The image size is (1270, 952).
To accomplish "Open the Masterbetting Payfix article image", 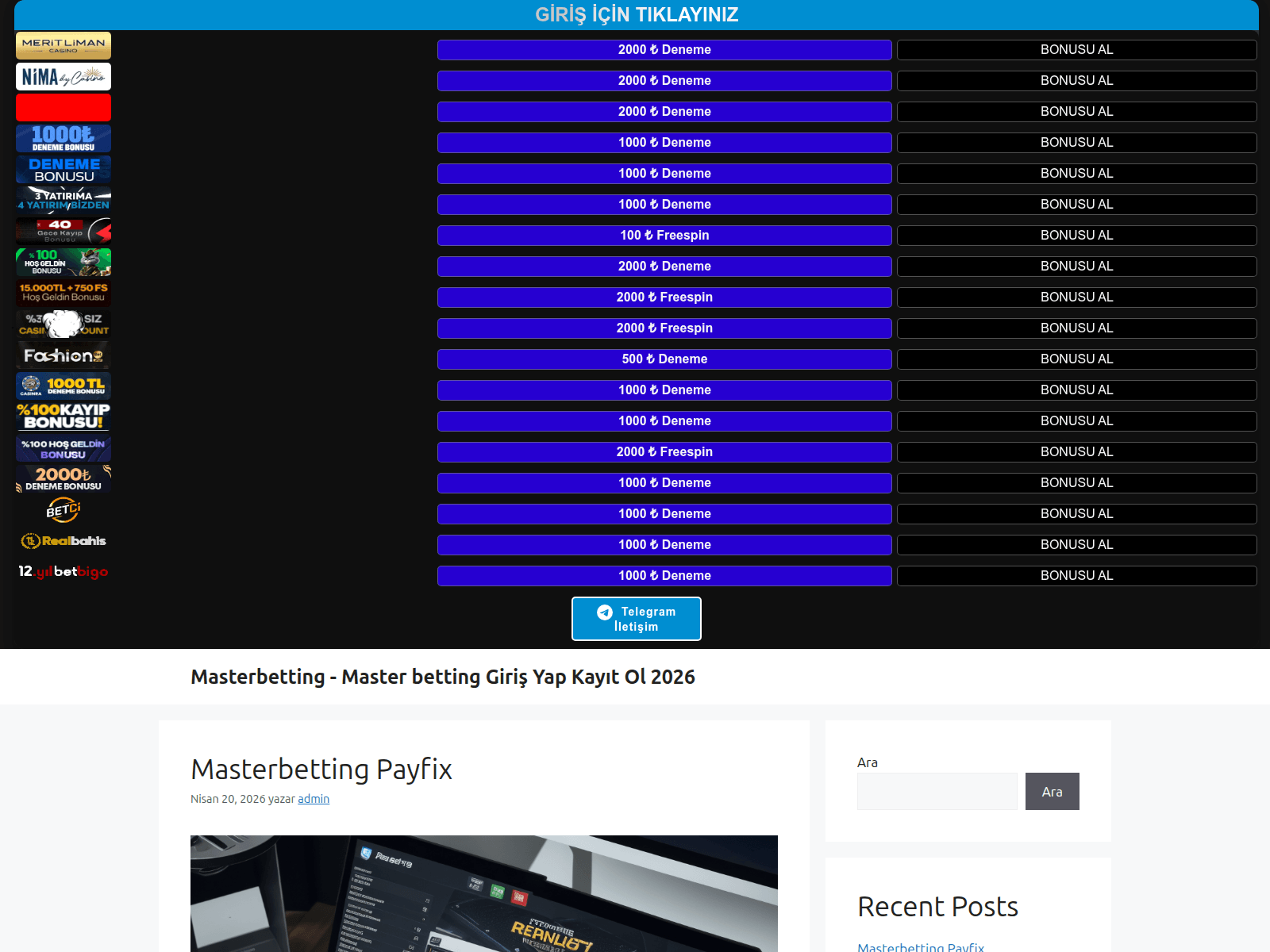I will pos(484,892).
